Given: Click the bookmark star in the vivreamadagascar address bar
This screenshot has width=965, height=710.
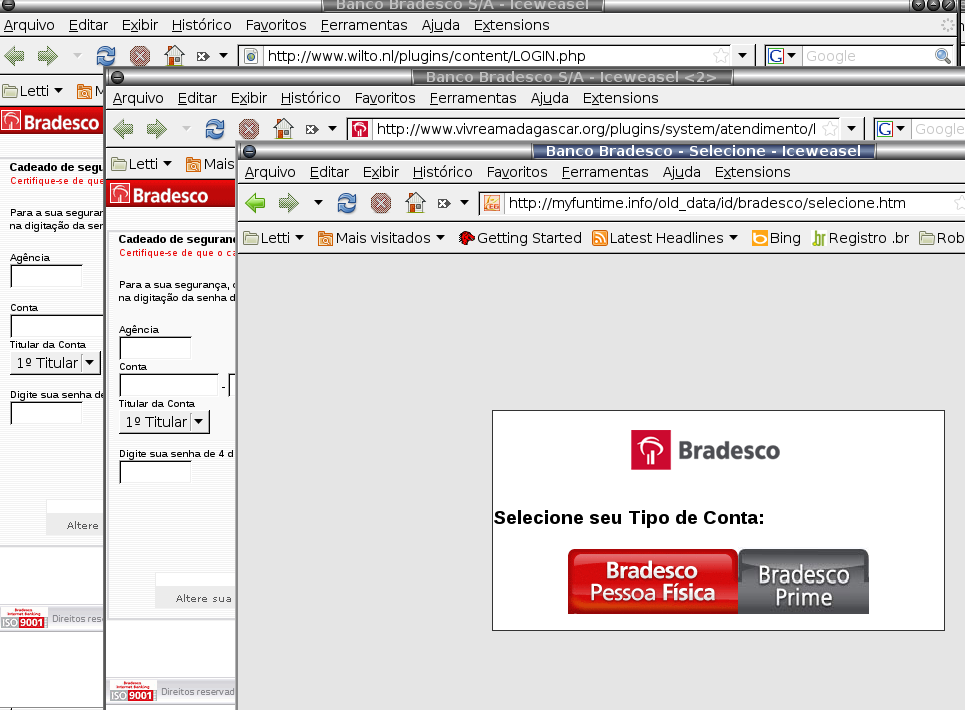Looking at the screenshot, I should 830,129.
